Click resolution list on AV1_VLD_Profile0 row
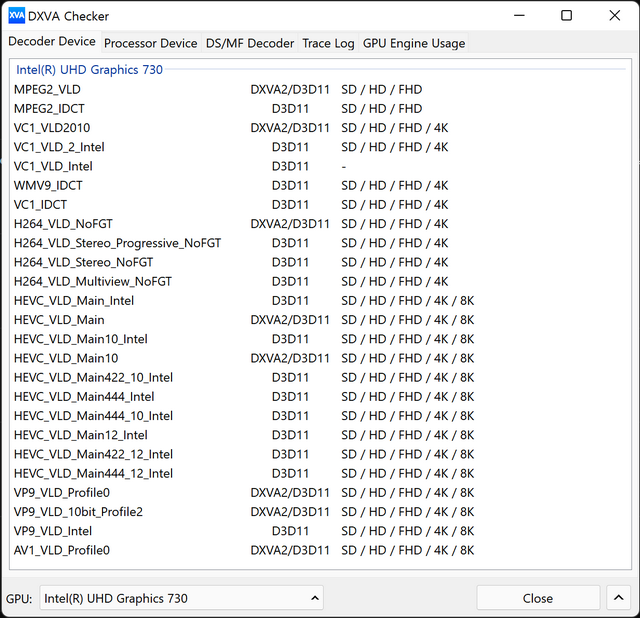640x618 pixels. click(408, 550)
